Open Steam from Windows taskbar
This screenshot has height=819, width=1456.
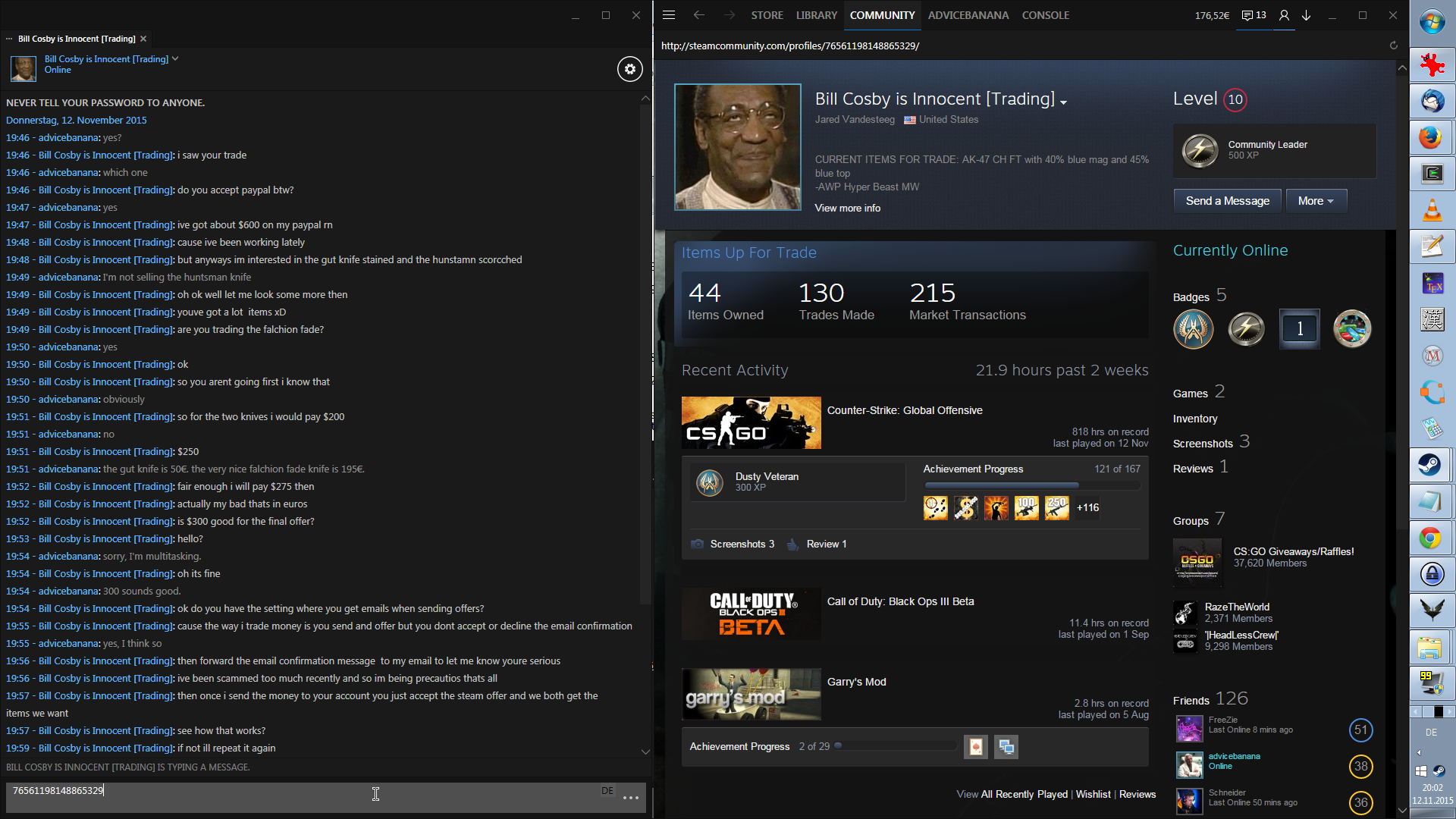pyautogui.click(x=1431, y=464)
